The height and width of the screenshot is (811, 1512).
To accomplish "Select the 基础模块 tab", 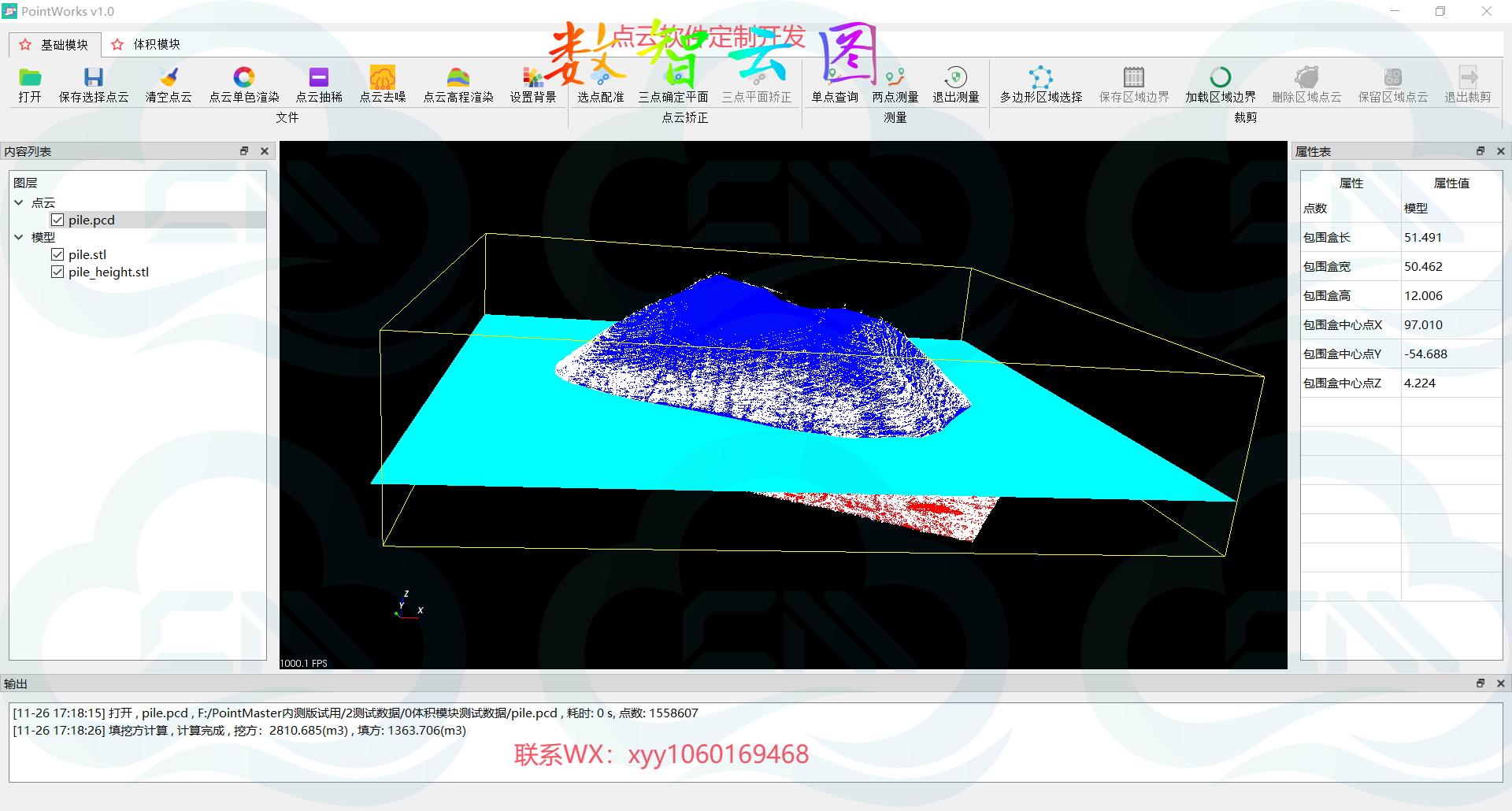I will point(55,45).
